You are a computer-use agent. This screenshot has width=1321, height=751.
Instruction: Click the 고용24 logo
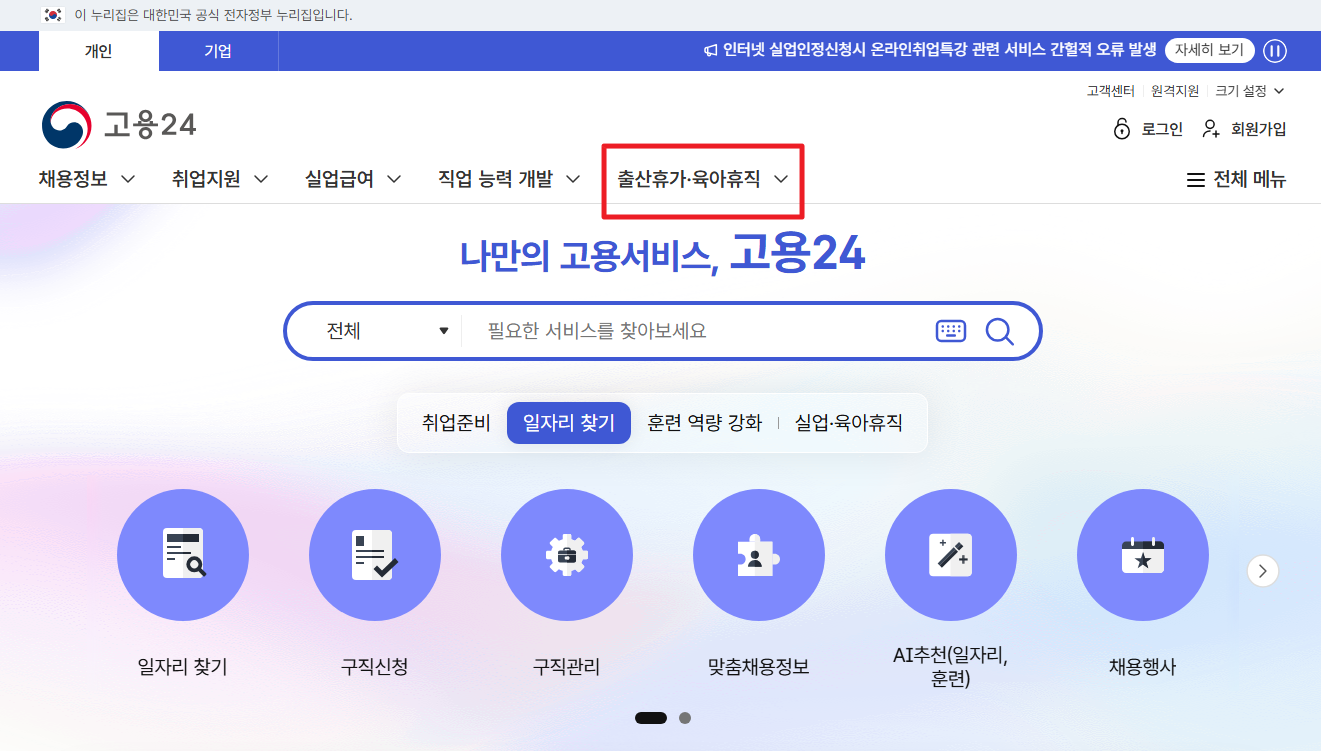(x=119, y=125)
